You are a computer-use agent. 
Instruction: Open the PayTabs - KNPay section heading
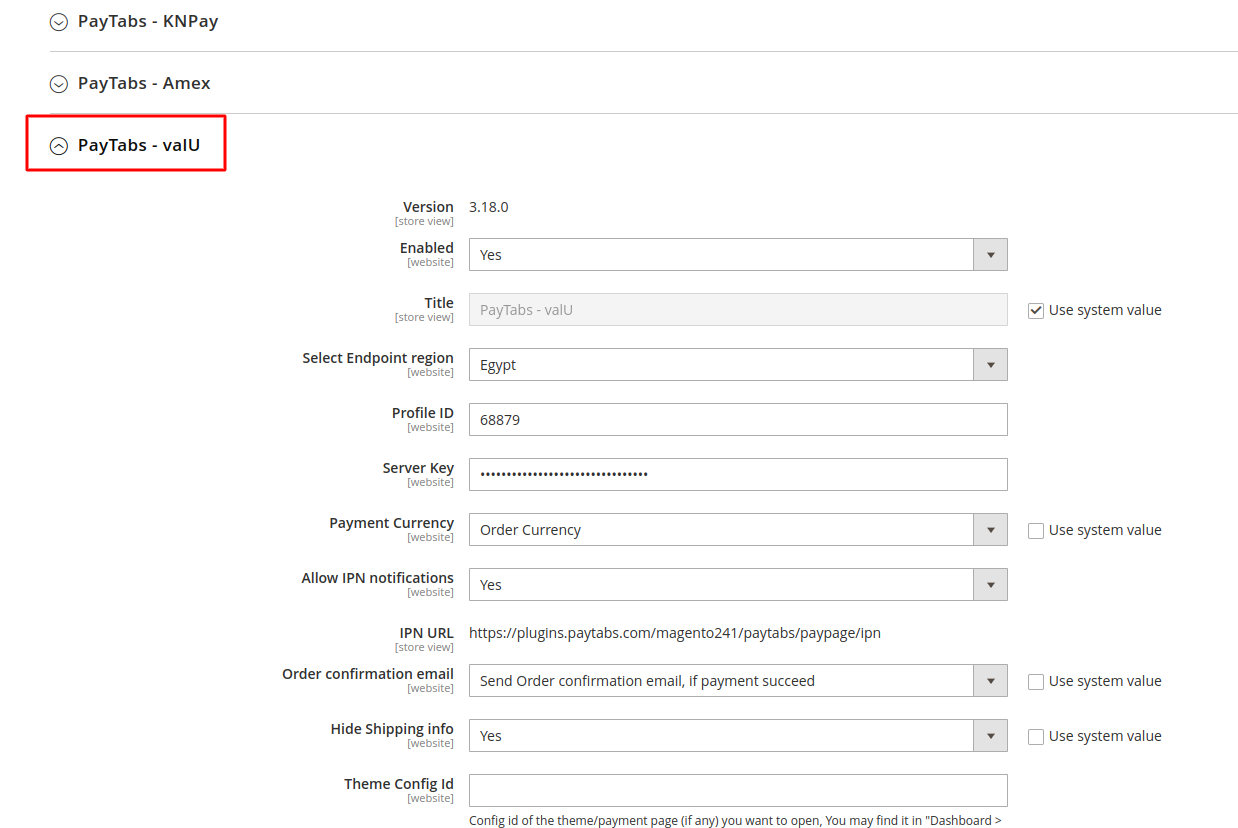pyautogui.click(x=148, y=21)
